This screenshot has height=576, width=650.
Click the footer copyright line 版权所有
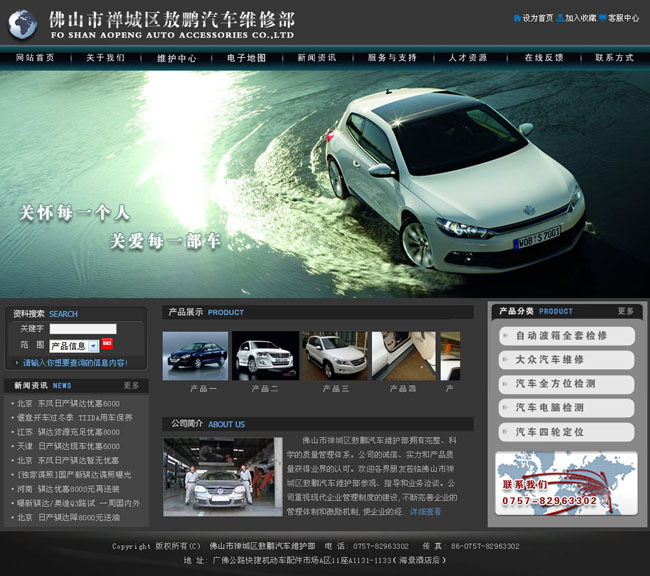[315, 546]
